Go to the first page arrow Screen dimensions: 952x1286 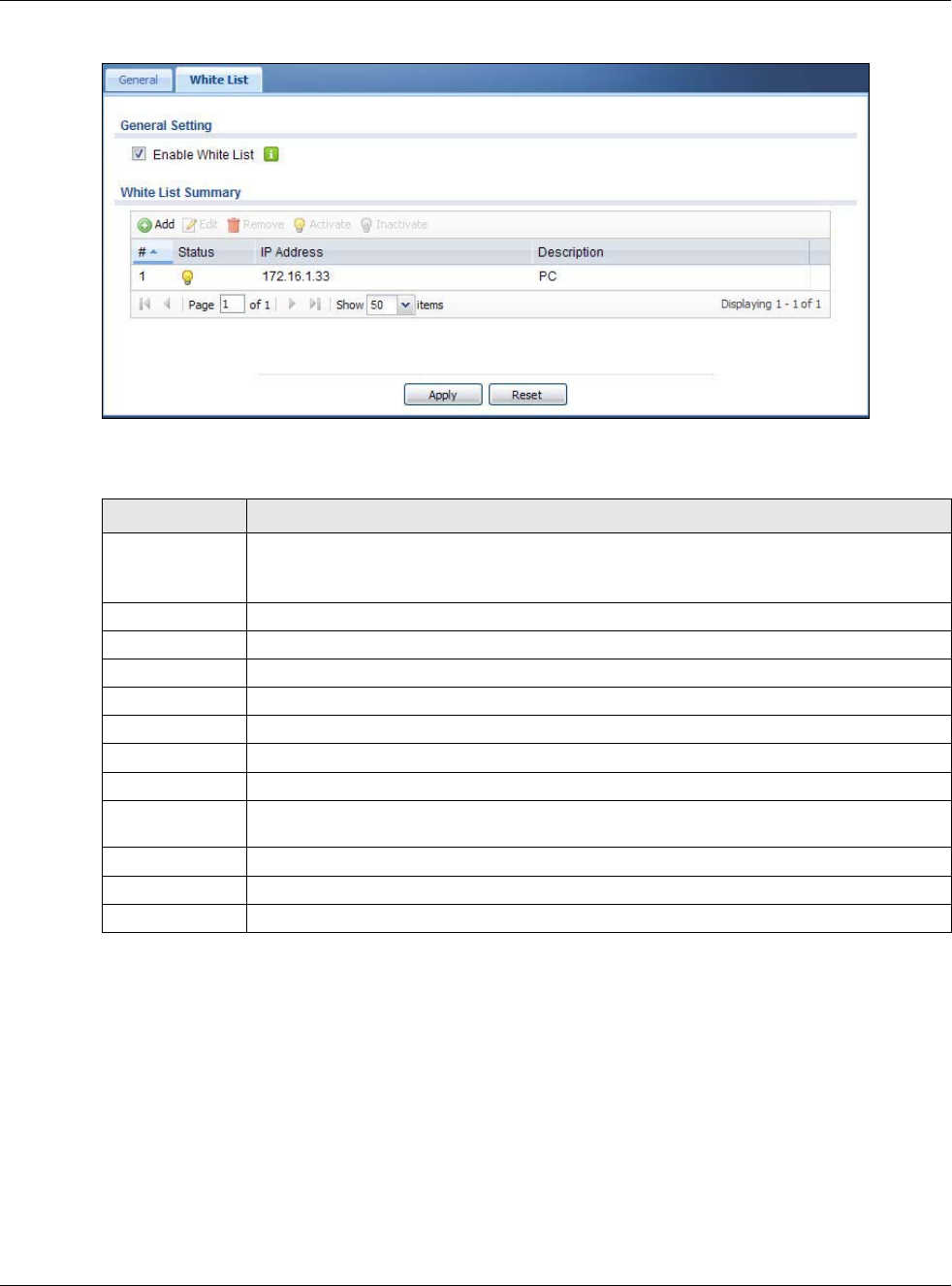145,305
